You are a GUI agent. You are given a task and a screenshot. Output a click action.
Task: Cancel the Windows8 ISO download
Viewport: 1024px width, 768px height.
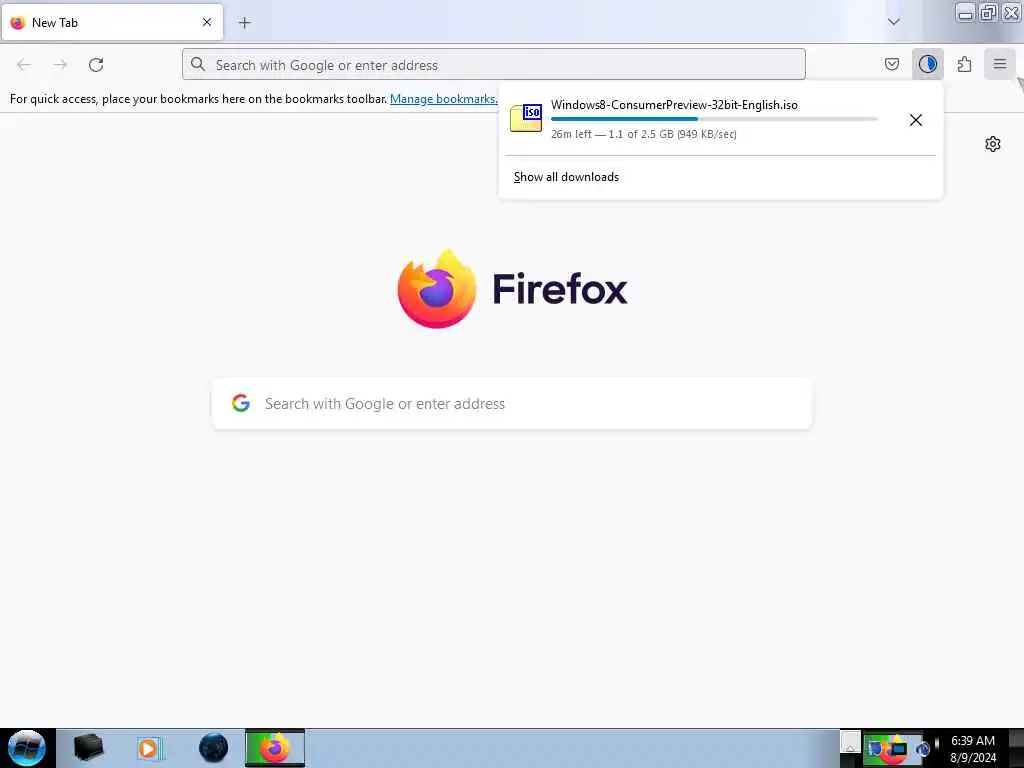[916, 120]
